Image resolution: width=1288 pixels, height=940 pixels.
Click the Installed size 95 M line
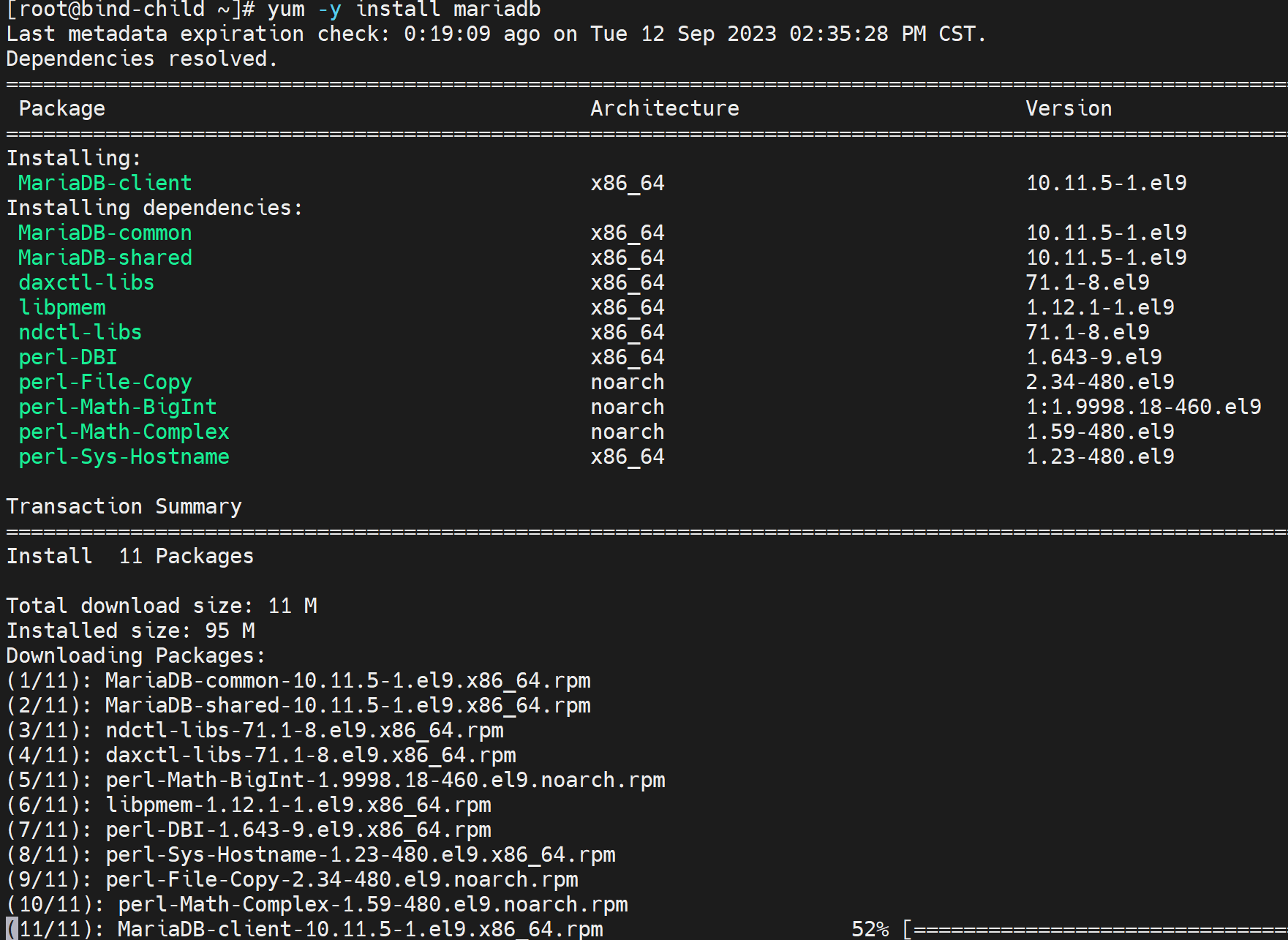pos(130,631)
